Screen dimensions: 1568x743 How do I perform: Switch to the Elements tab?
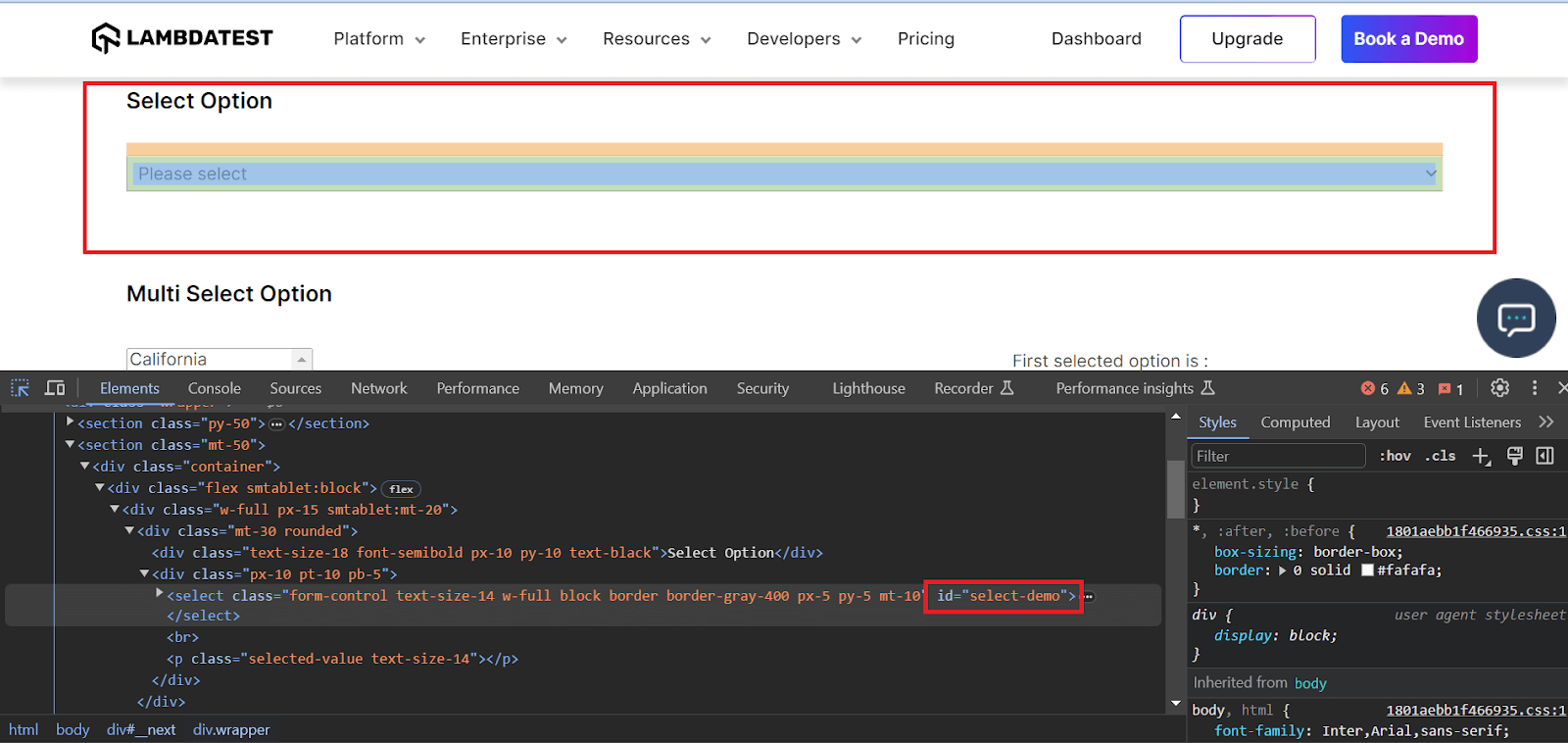click(x=129, y=388)
